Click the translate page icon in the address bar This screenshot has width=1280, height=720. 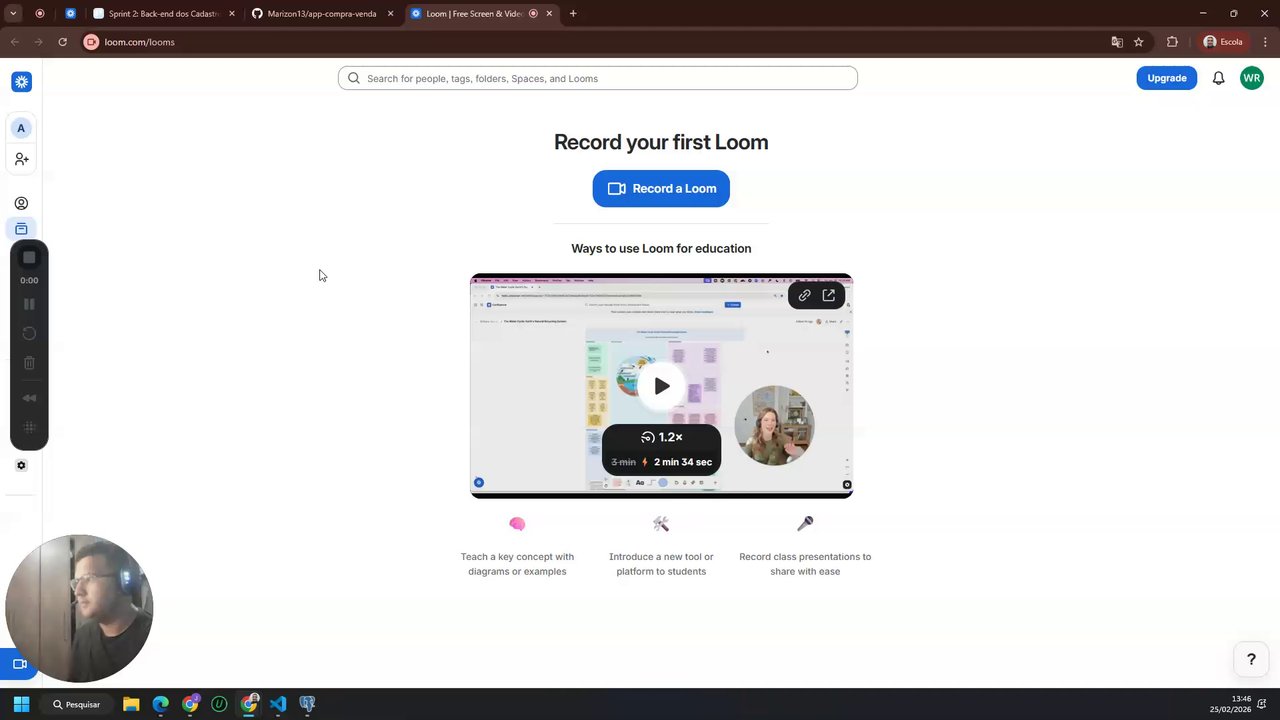[1117, 42]
